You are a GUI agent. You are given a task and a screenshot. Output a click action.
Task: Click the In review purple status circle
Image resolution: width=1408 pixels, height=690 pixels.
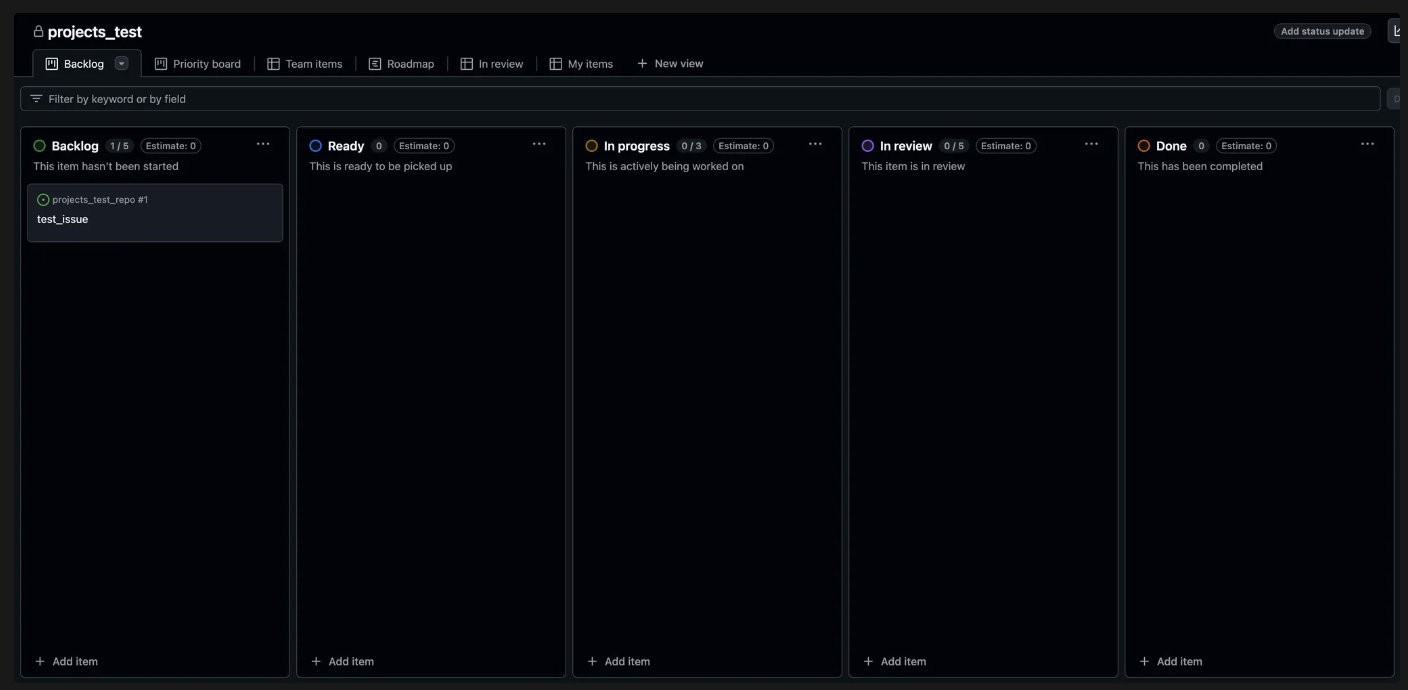(x=868, y=146)
